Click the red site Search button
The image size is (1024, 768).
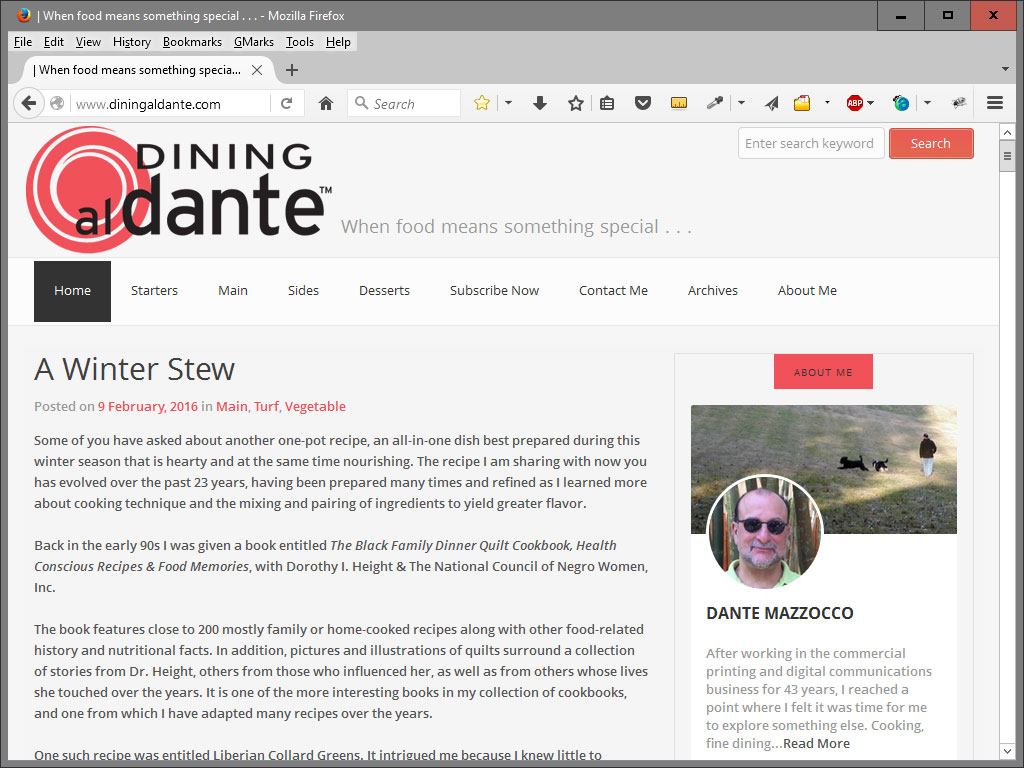(x=931, y=143)
